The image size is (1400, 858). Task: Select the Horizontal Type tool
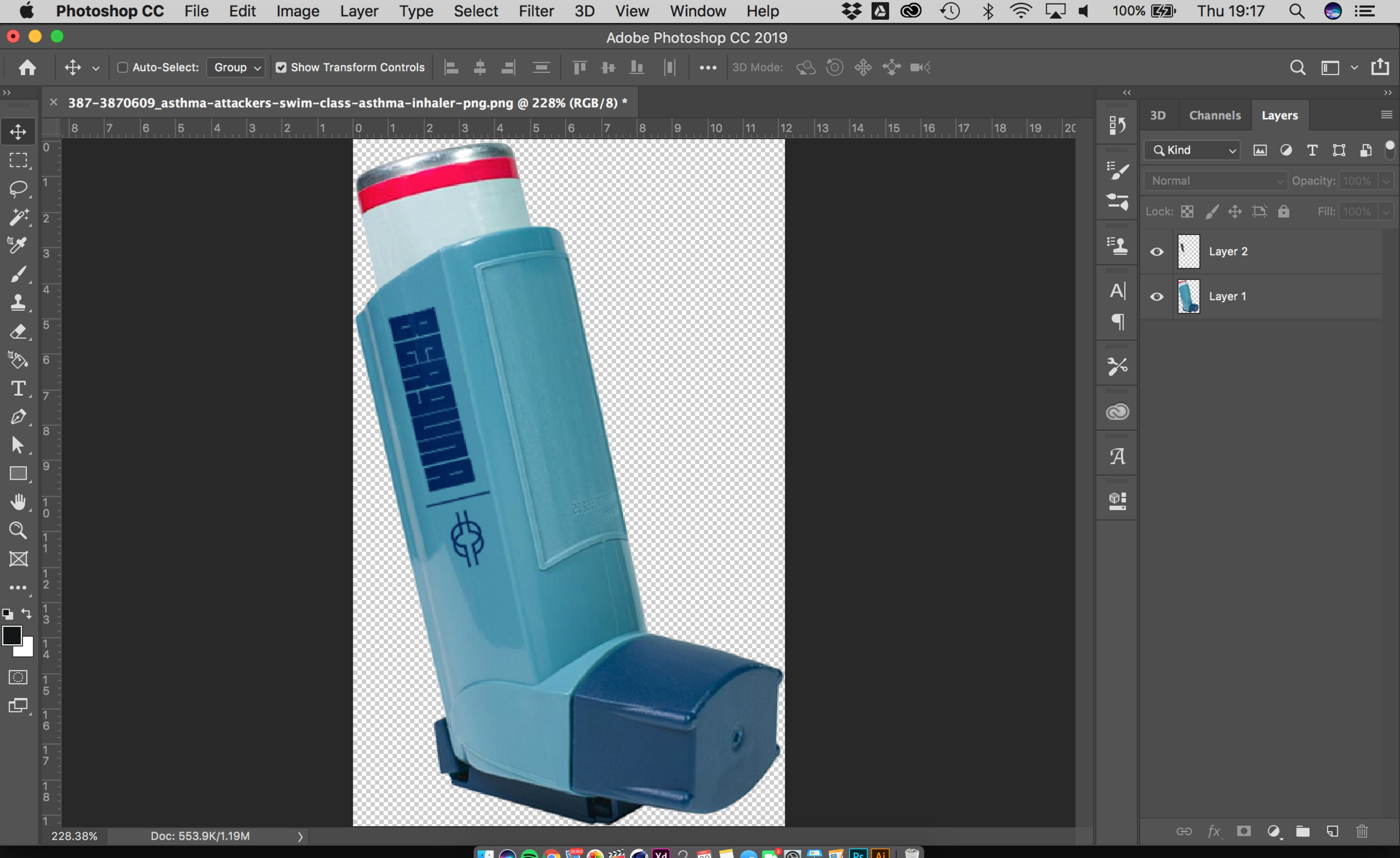18,388
